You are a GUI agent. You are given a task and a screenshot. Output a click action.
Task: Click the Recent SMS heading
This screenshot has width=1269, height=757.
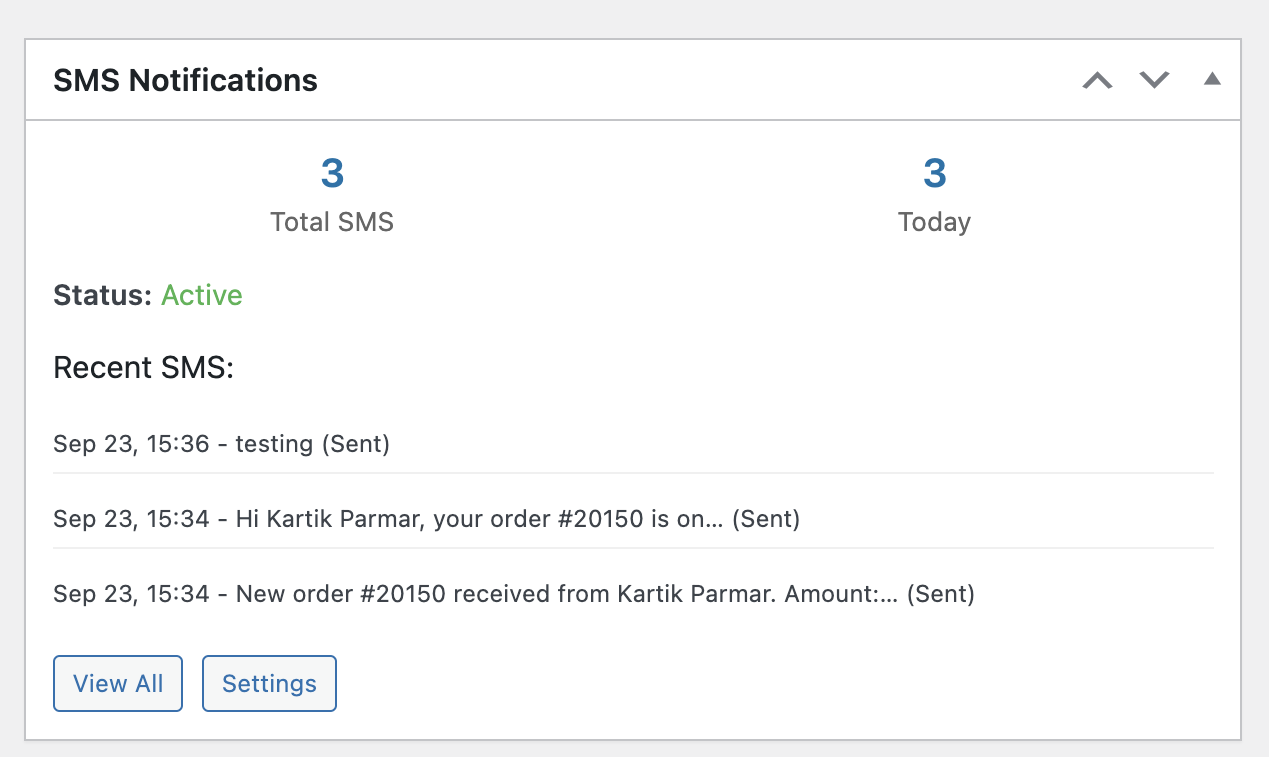pos(143,368)
